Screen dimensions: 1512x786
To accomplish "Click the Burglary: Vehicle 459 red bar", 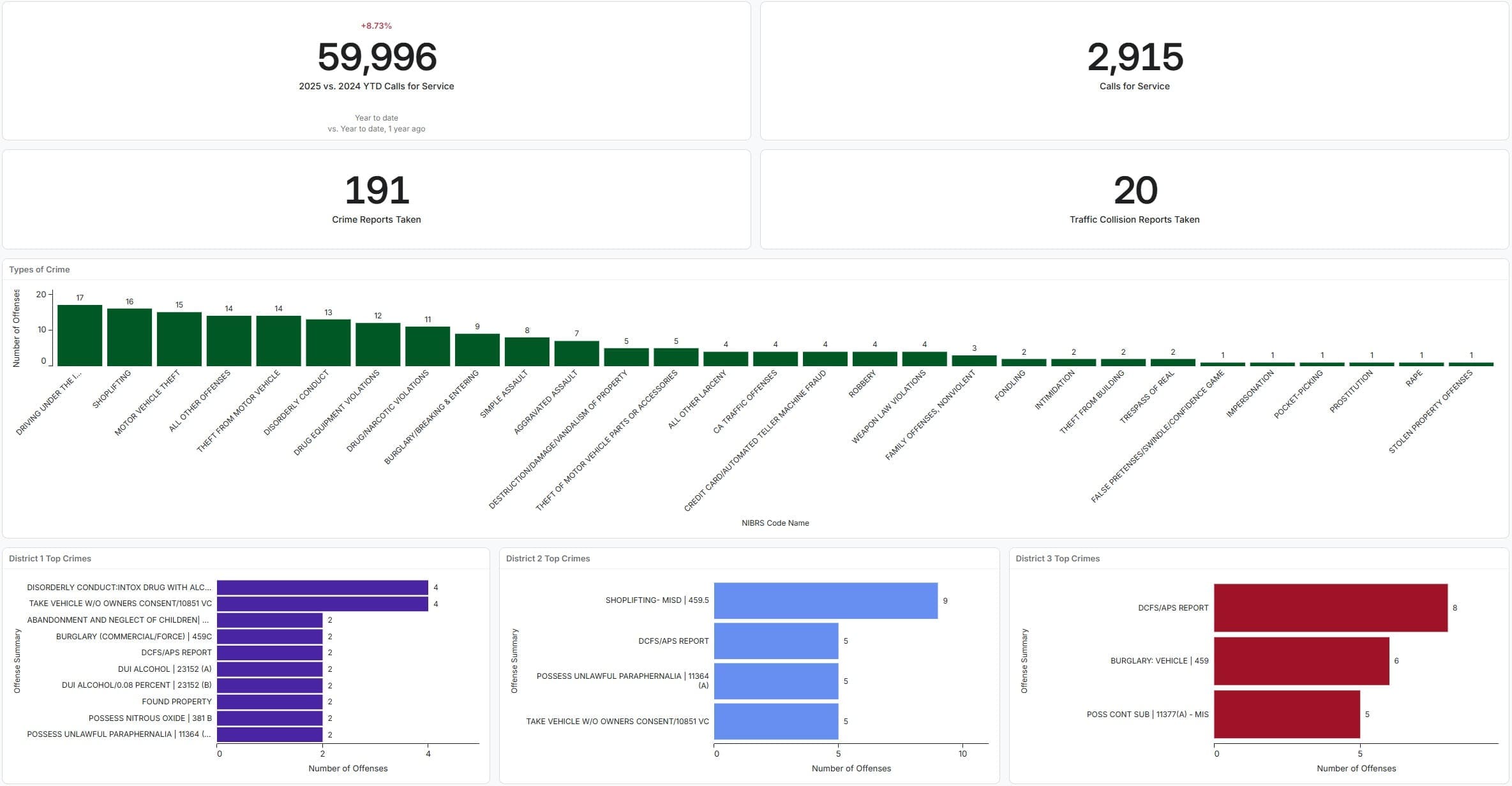I will click(1301, 661).
